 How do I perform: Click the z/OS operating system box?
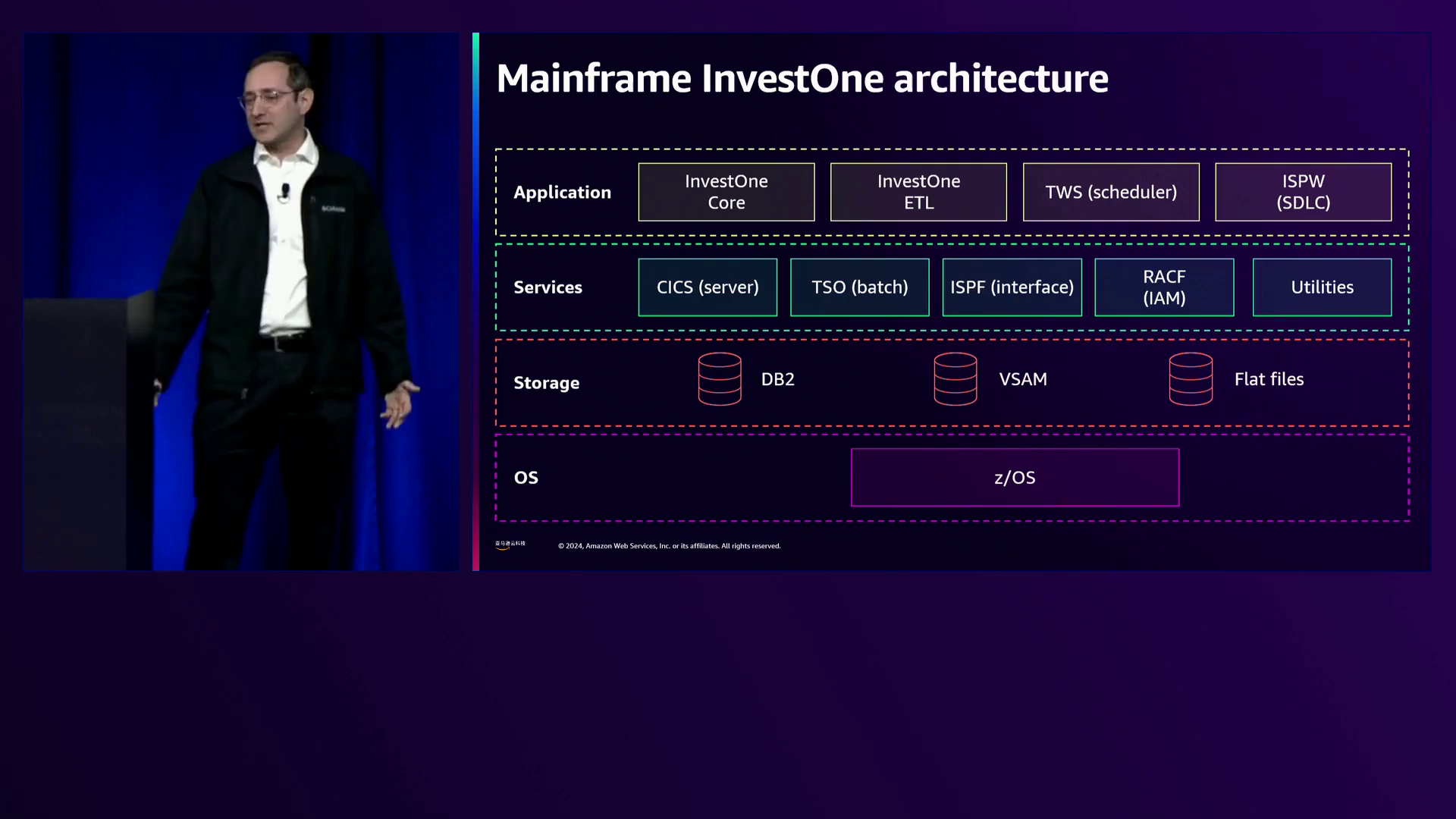(1015, 478)
